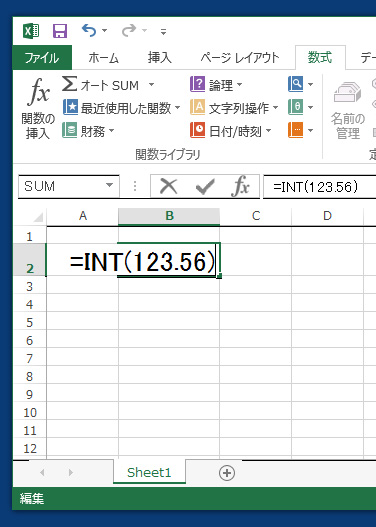Select column B header
Screen dimensions: 376x527
[x=169, y=216]
